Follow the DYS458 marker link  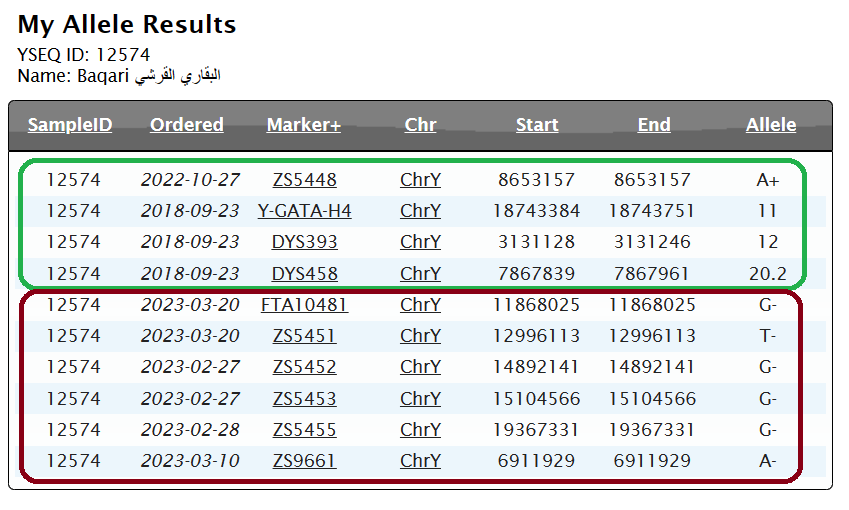coord(304,273)
